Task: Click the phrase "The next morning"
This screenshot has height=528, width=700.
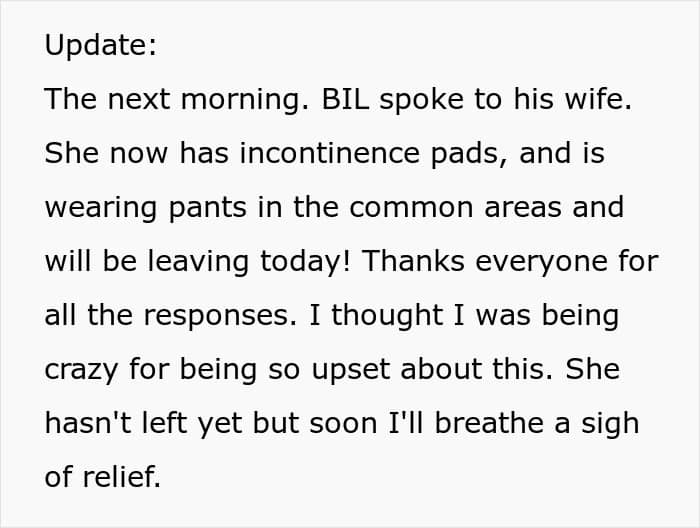Action: point(173,100)
